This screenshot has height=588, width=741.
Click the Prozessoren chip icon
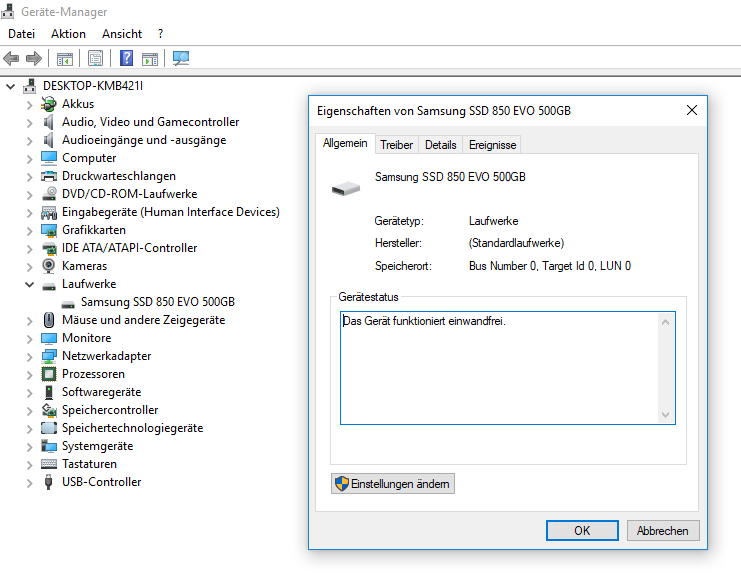click(x=49, y=374)
